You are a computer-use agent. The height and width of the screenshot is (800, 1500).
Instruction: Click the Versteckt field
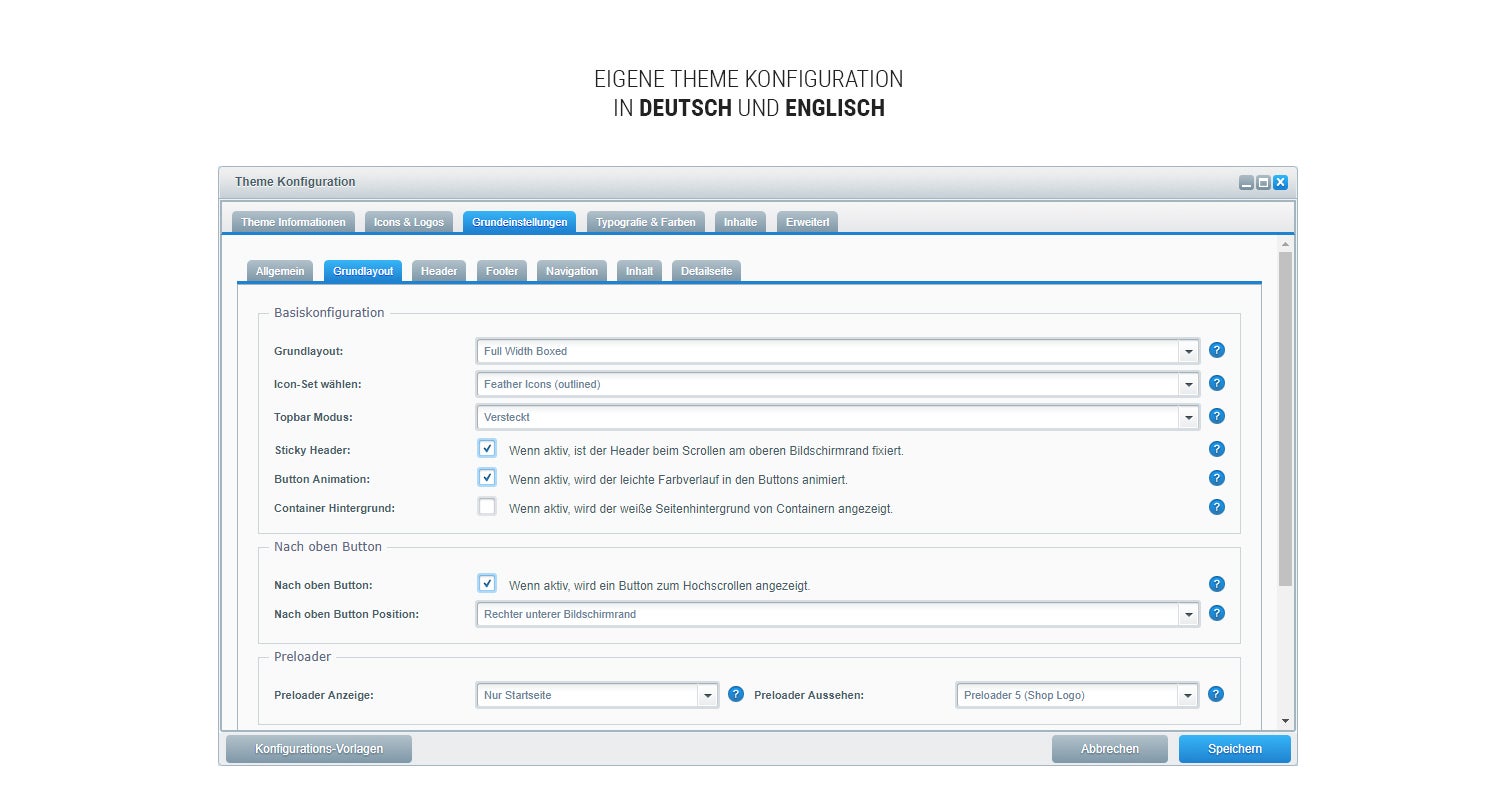(x=828, y=417)
